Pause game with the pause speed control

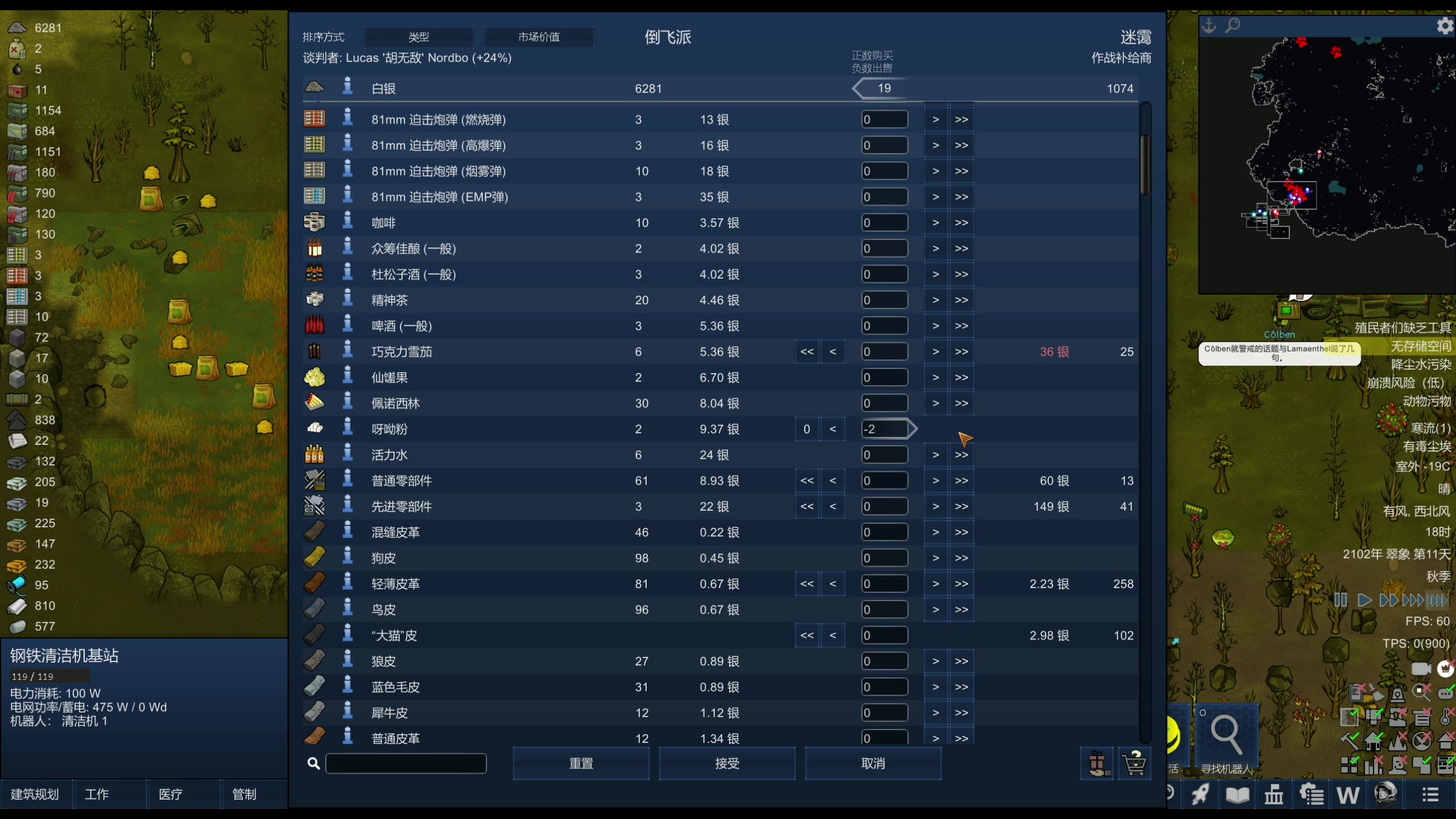point(1340,600)
